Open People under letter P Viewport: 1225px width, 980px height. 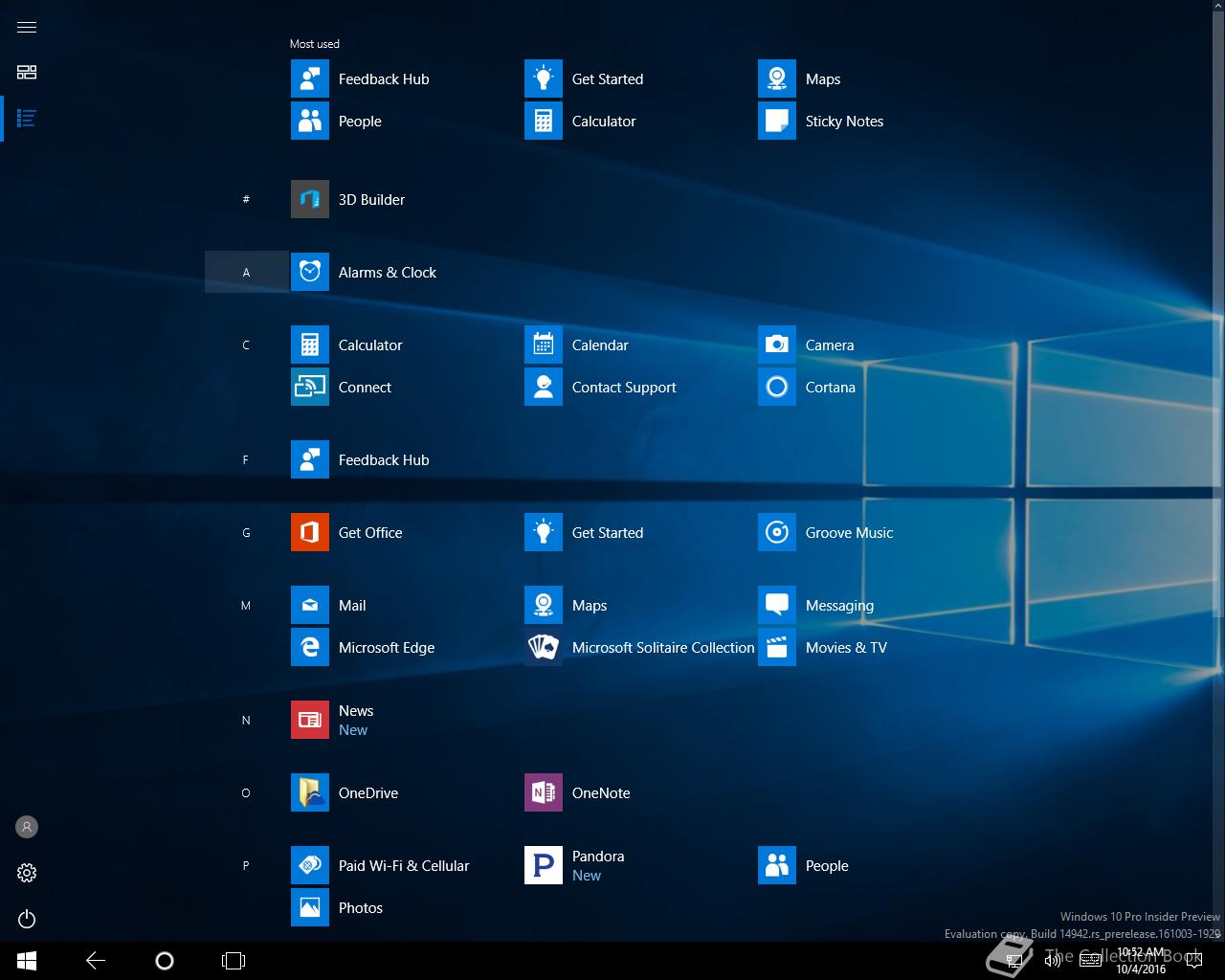[x=873, y=865]
